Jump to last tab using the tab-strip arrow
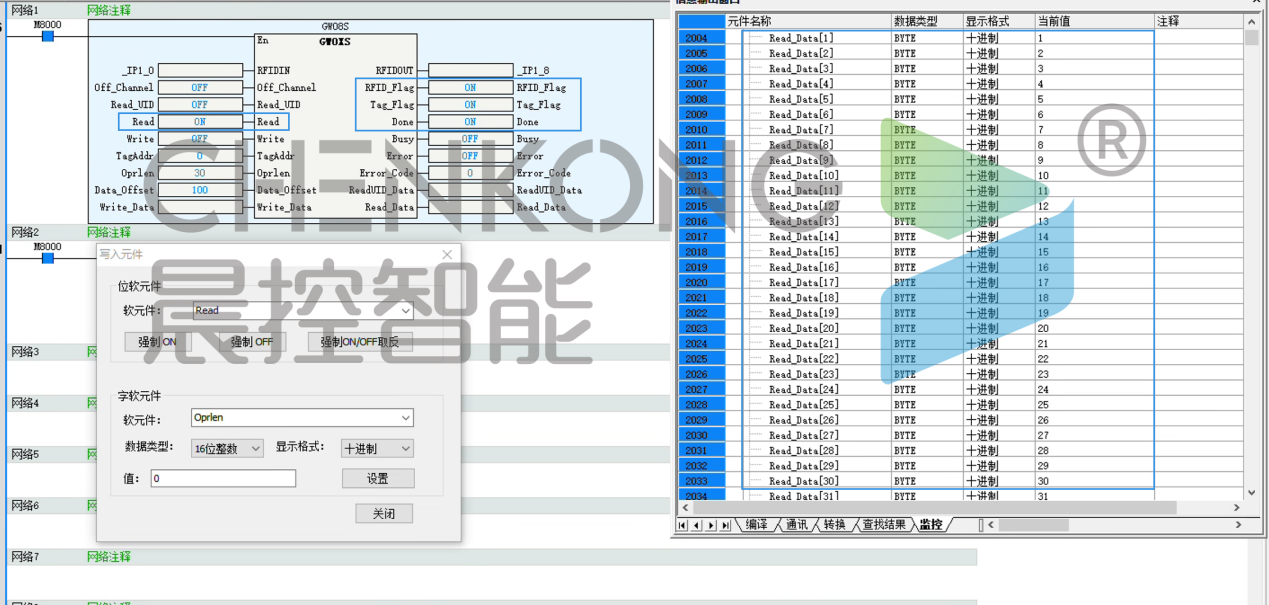 725,525
